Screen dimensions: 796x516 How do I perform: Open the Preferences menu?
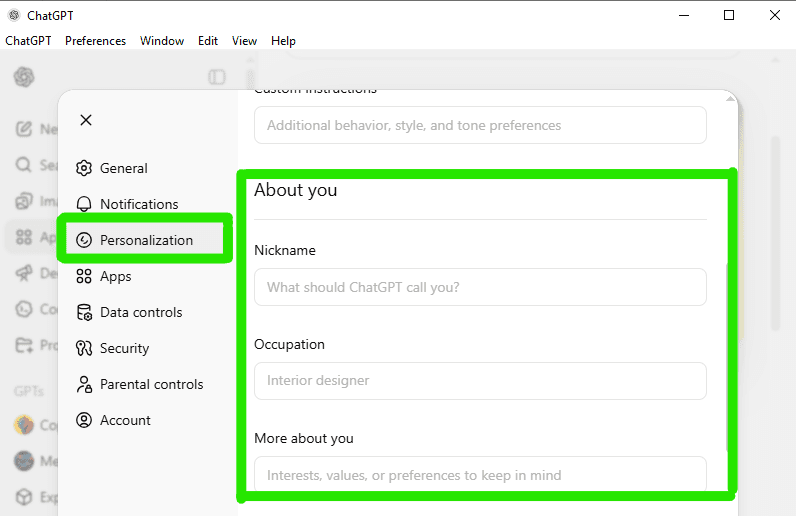[95, 41]
